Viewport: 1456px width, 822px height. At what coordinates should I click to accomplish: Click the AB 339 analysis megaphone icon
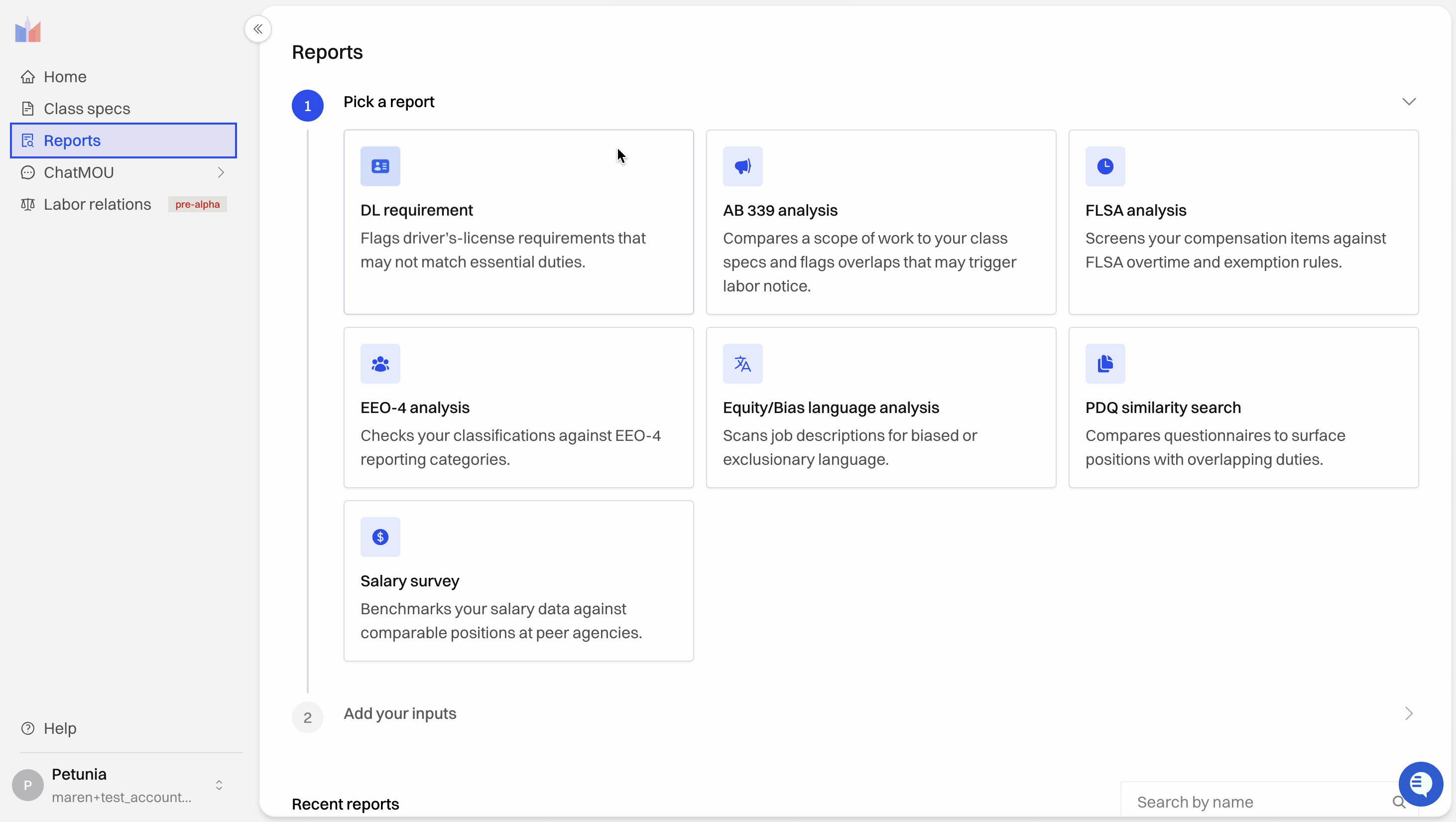pyautogui.click(x=742, y=166)
